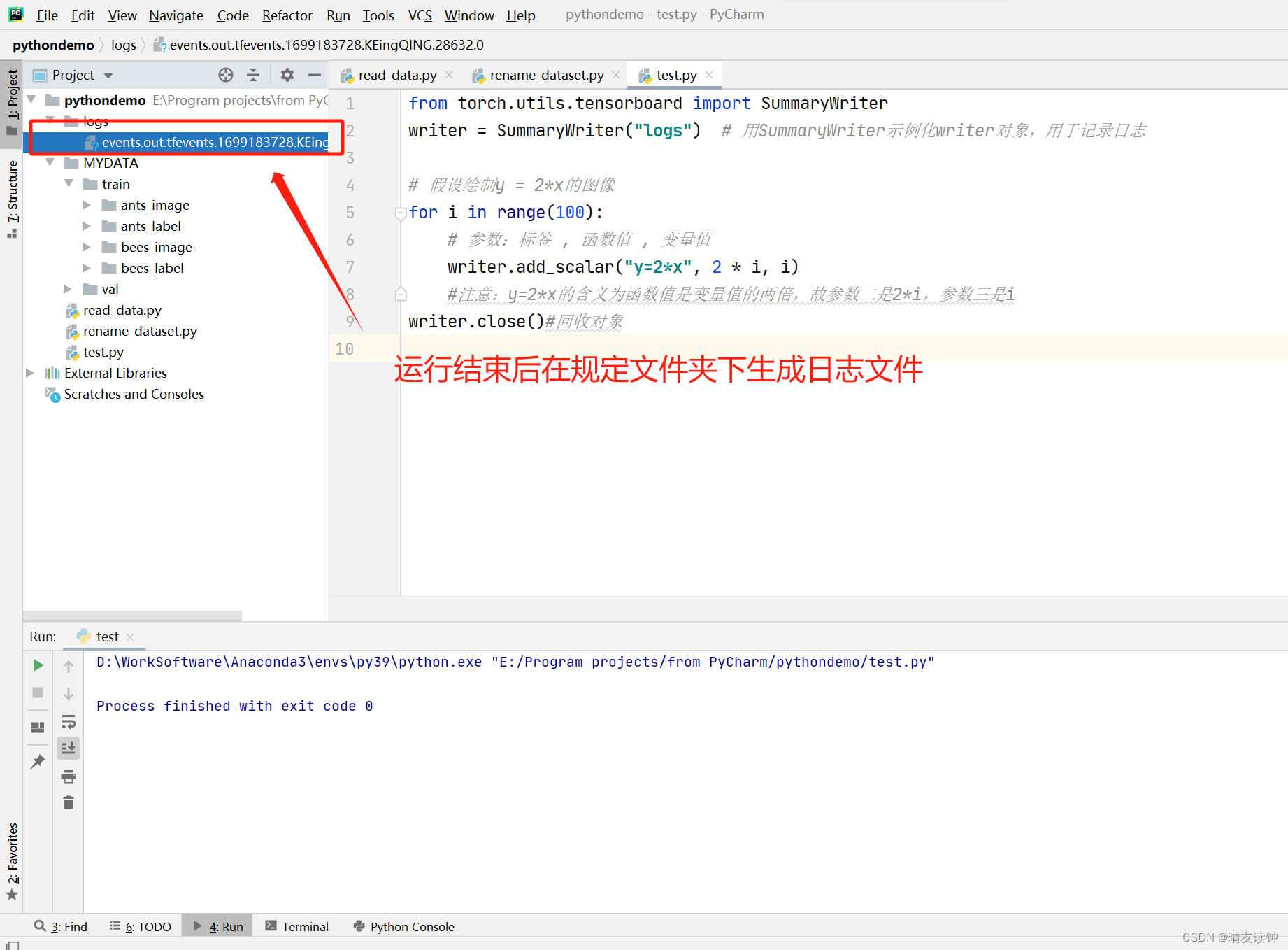Click the print output icon in Run panel
The height and width of the screenshot is (950, 1288).
pyautogui.click(x=68, y=776)
